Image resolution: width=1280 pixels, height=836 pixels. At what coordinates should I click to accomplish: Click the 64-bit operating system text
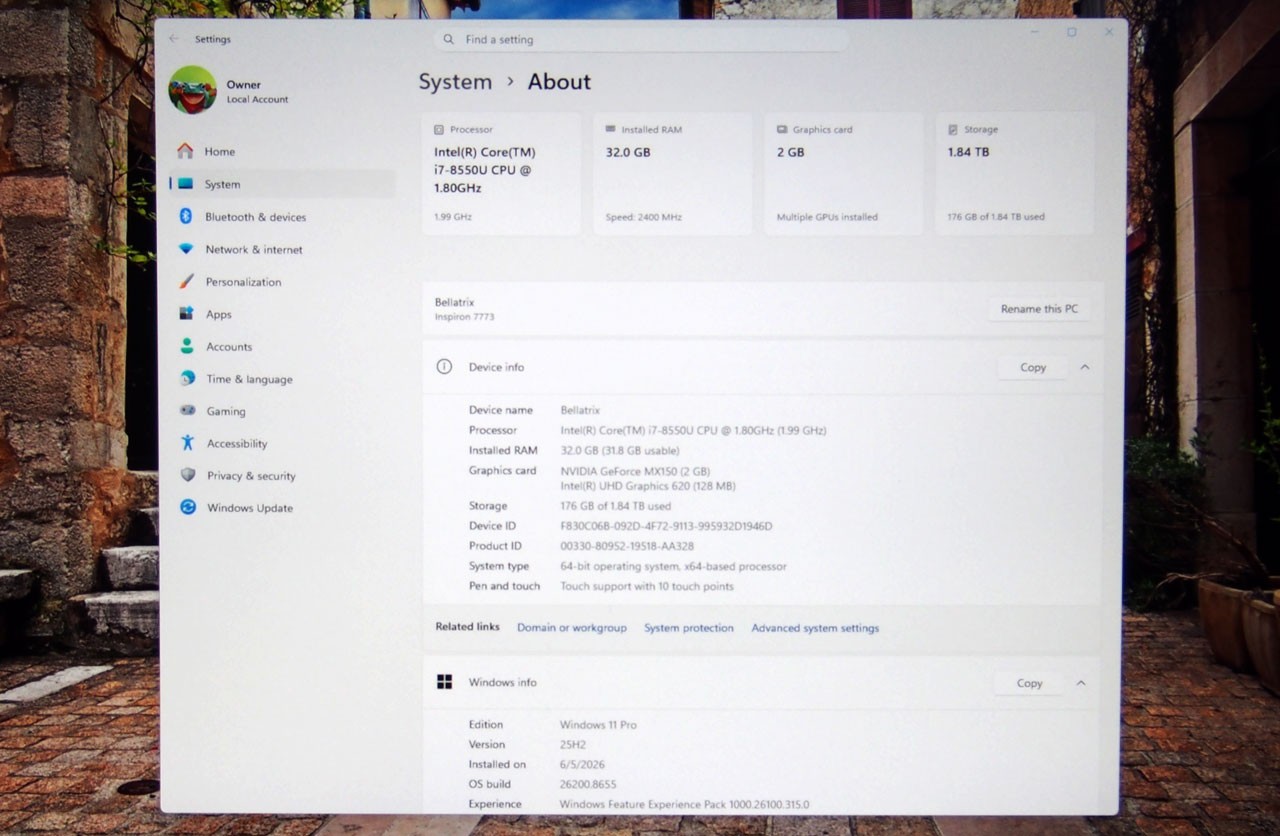[x=673, y=566]
